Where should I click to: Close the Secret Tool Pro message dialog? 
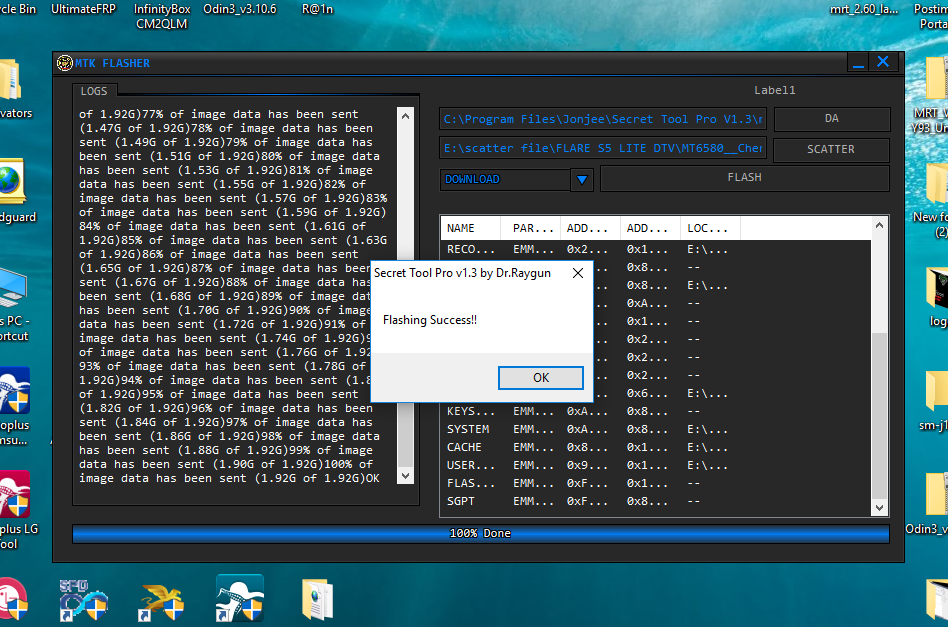tap(578, 273)
